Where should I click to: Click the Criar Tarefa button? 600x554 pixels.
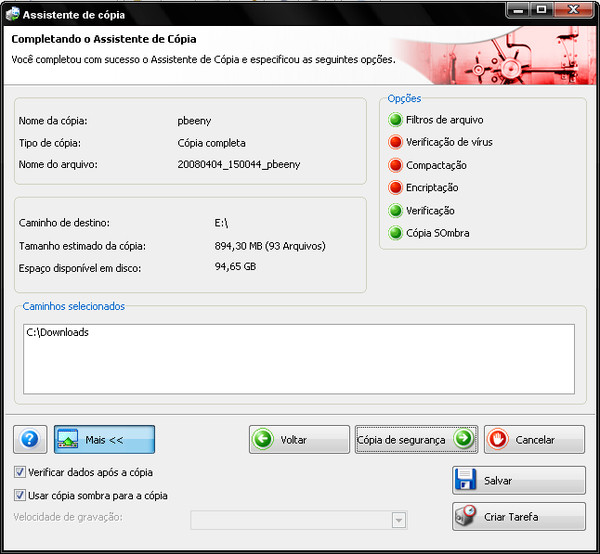tap(519, 517)
